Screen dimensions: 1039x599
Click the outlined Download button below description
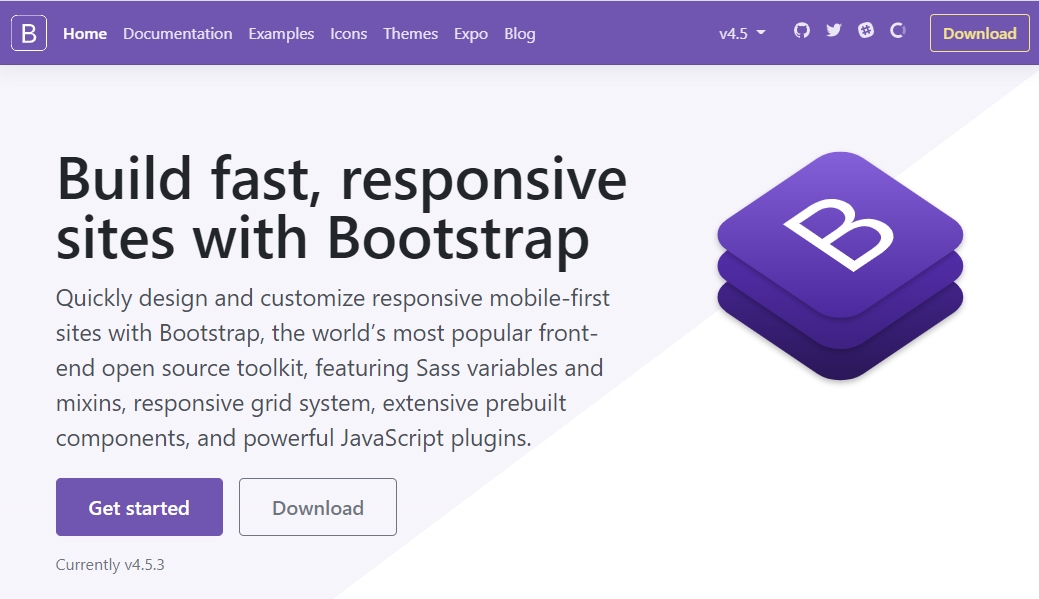[318, 507]
